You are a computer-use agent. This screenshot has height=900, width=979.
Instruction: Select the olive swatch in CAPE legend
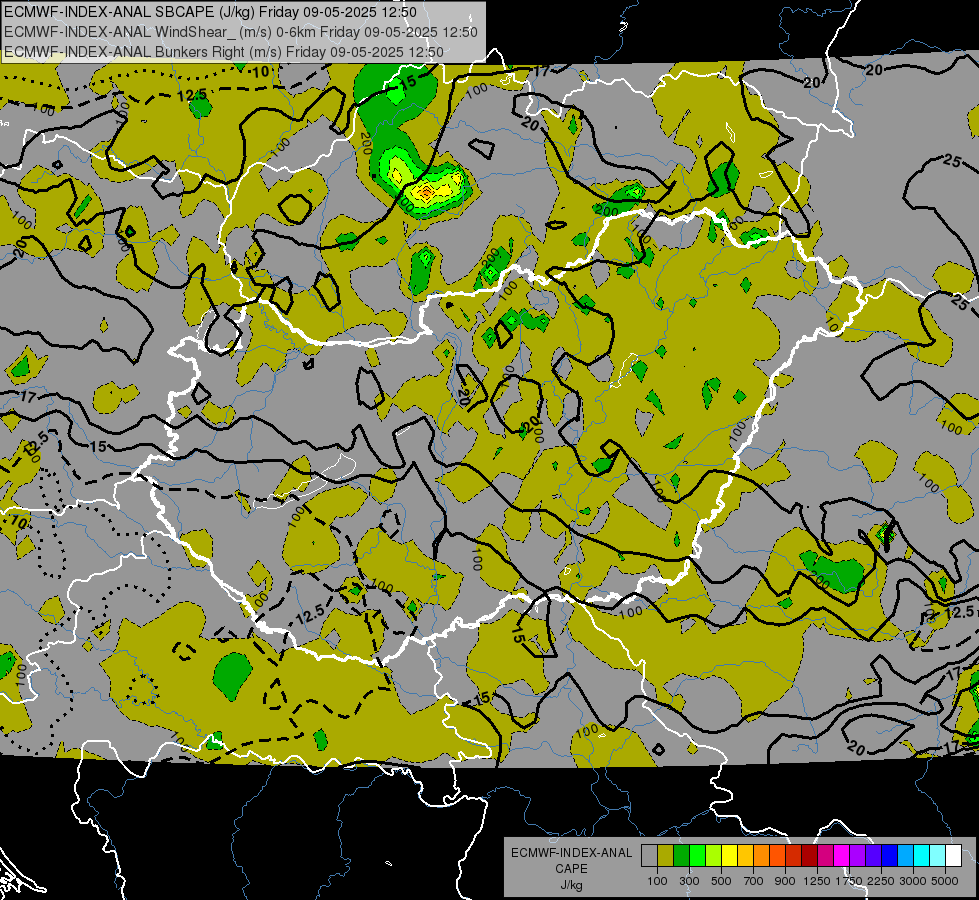pos(665,856)
